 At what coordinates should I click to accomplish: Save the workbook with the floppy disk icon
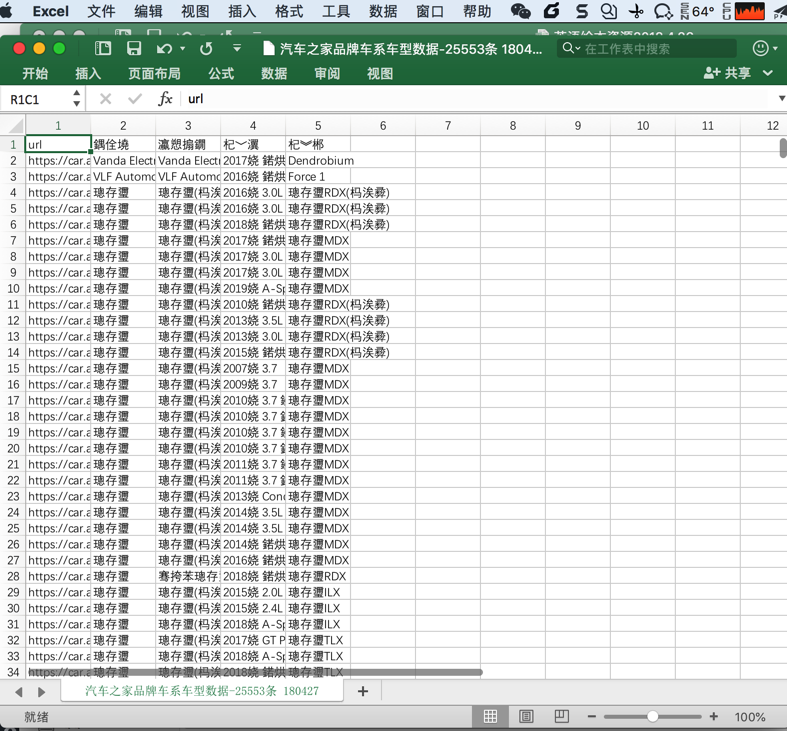pyautogui.click(x=134, y=48)
